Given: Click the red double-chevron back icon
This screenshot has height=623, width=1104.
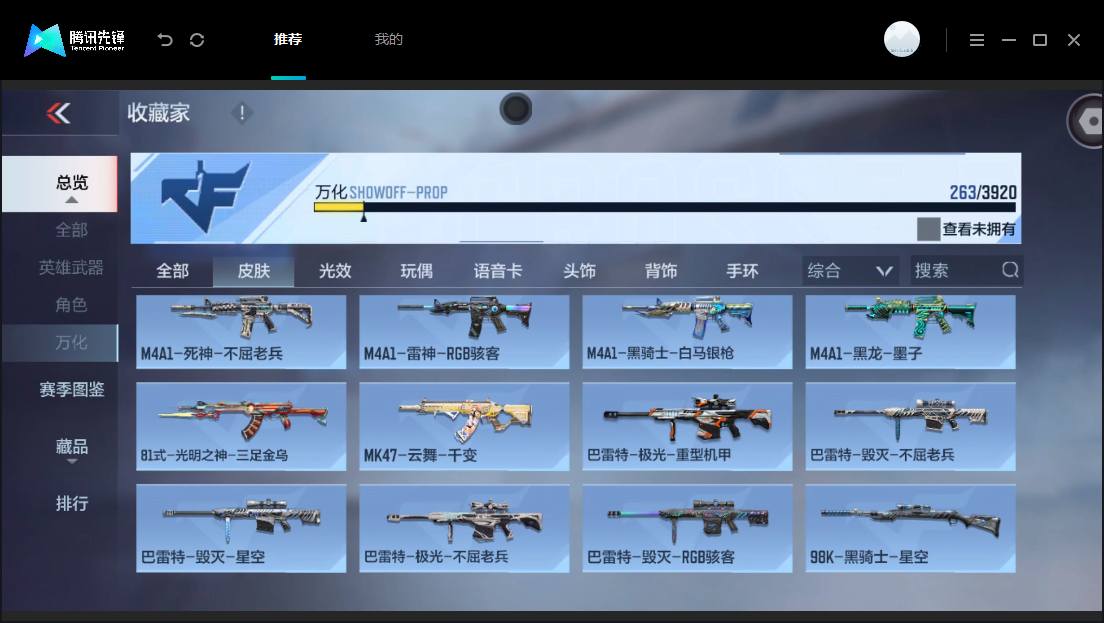Looking at the screenshot, I should click(x=58, y=113).
